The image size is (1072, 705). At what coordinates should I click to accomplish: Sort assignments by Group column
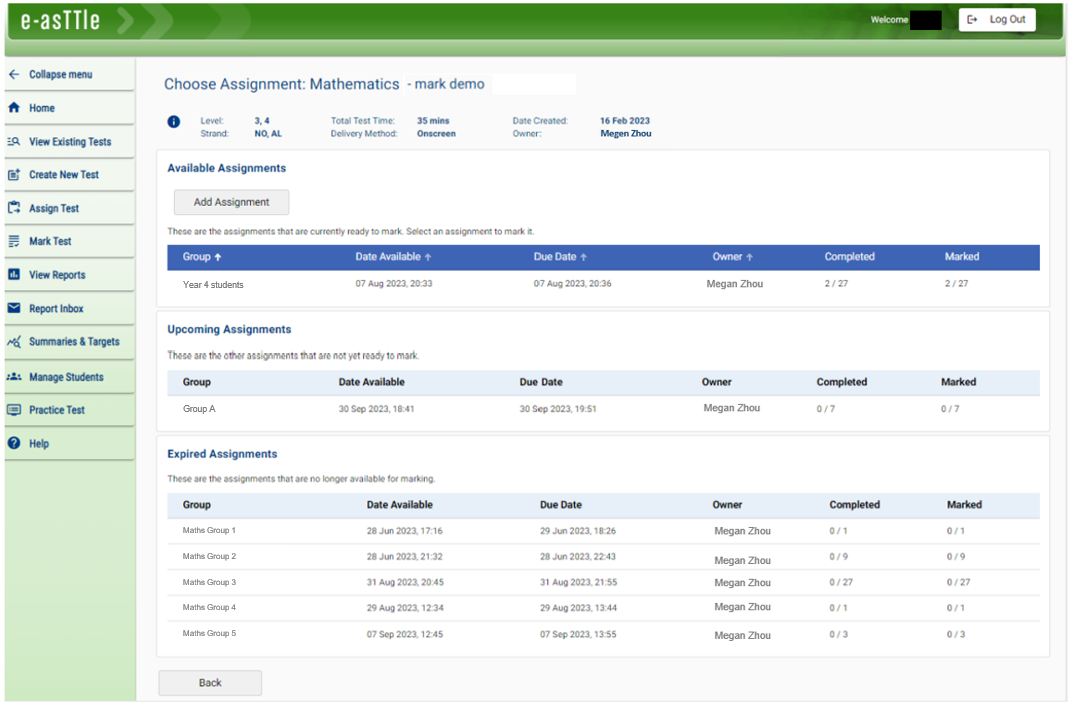(202, 257)
